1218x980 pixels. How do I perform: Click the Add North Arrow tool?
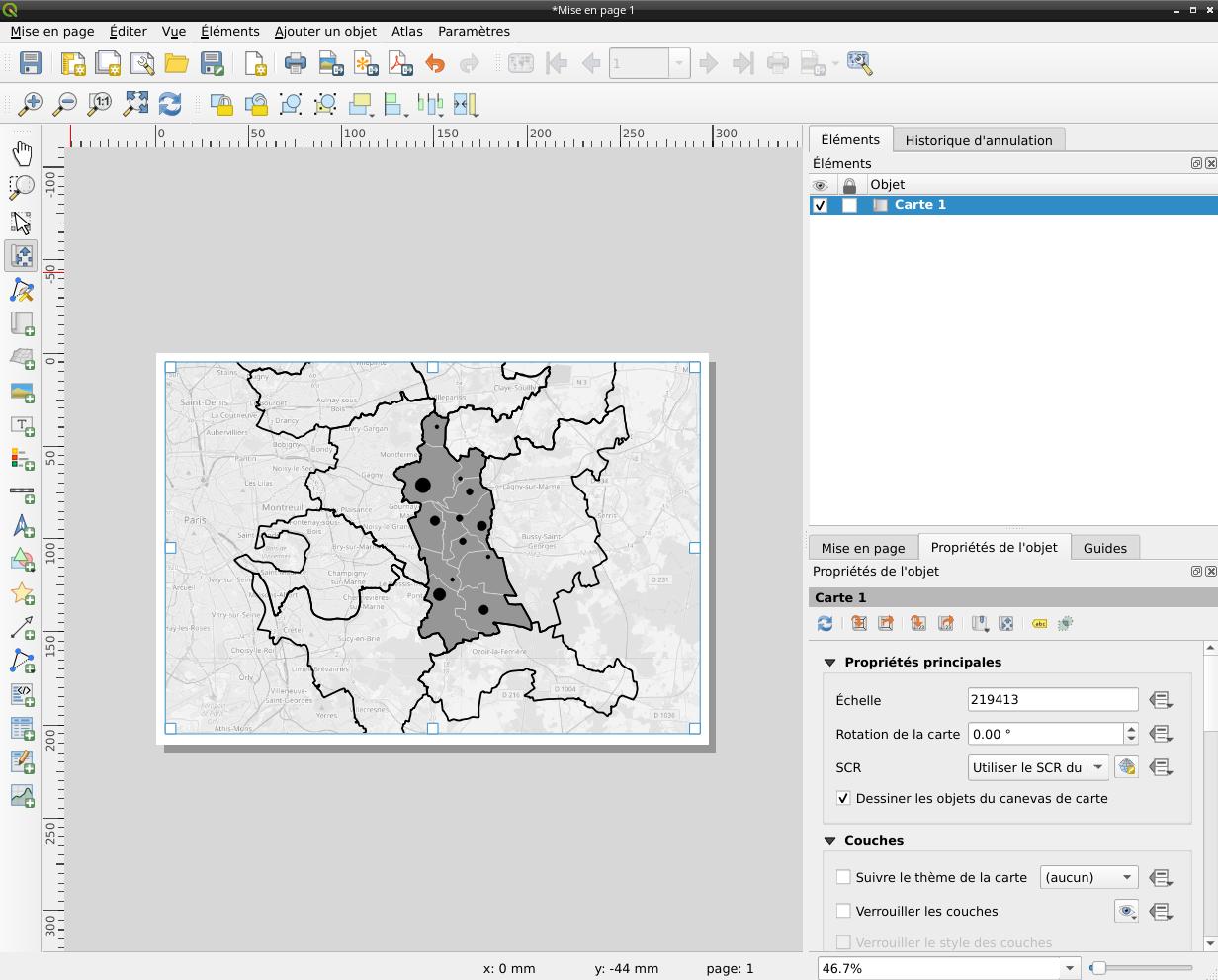coord(22,526)
